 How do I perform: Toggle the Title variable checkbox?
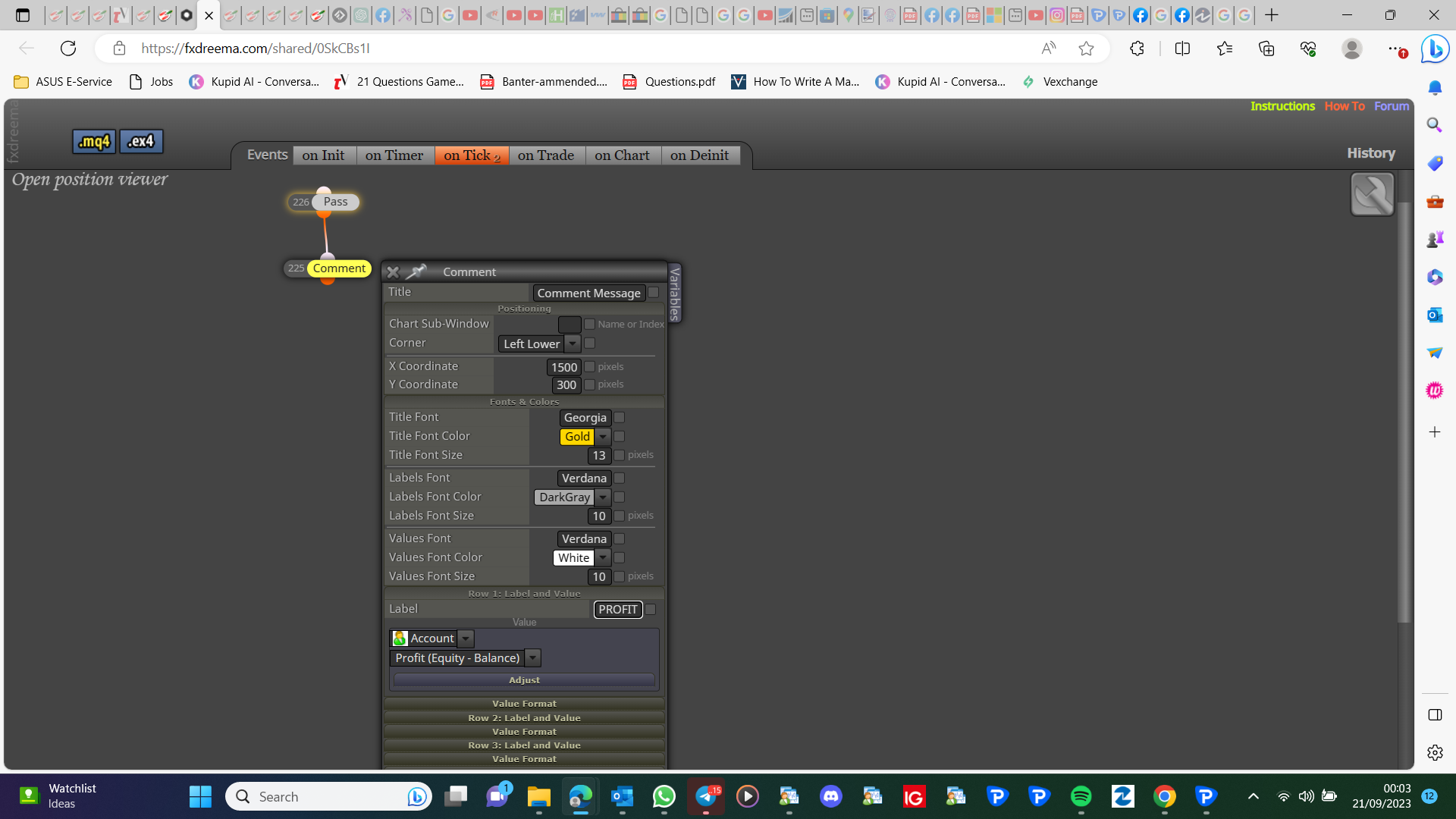[654, 293]
